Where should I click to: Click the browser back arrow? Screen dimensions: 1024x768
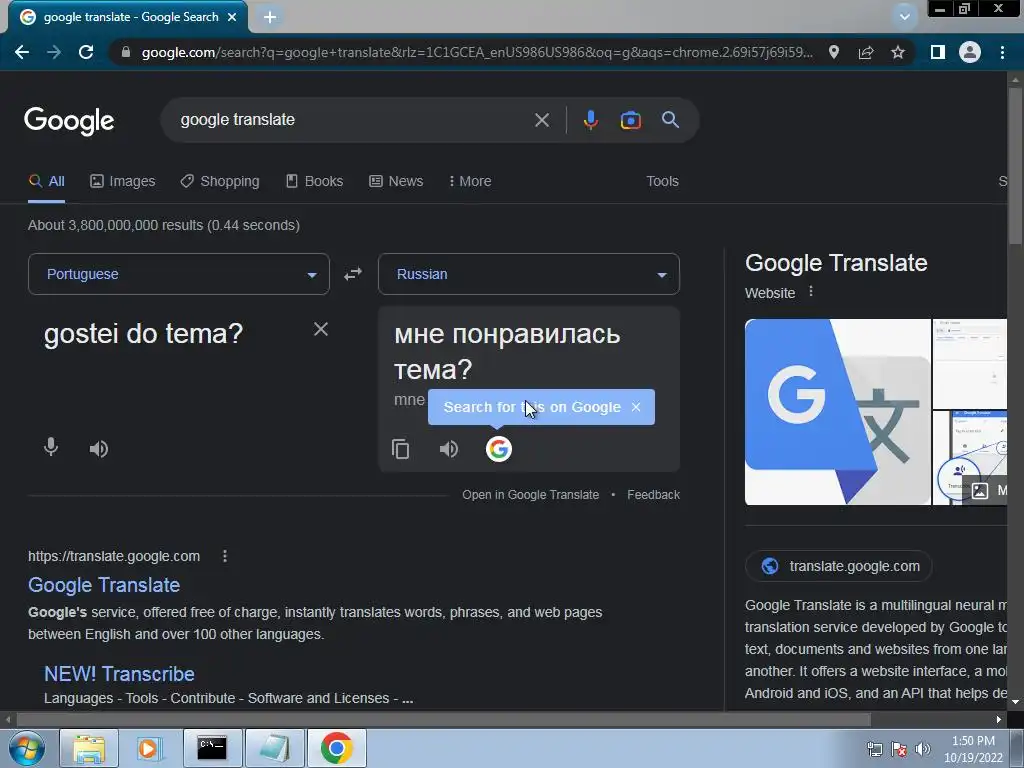coord(22,52)
